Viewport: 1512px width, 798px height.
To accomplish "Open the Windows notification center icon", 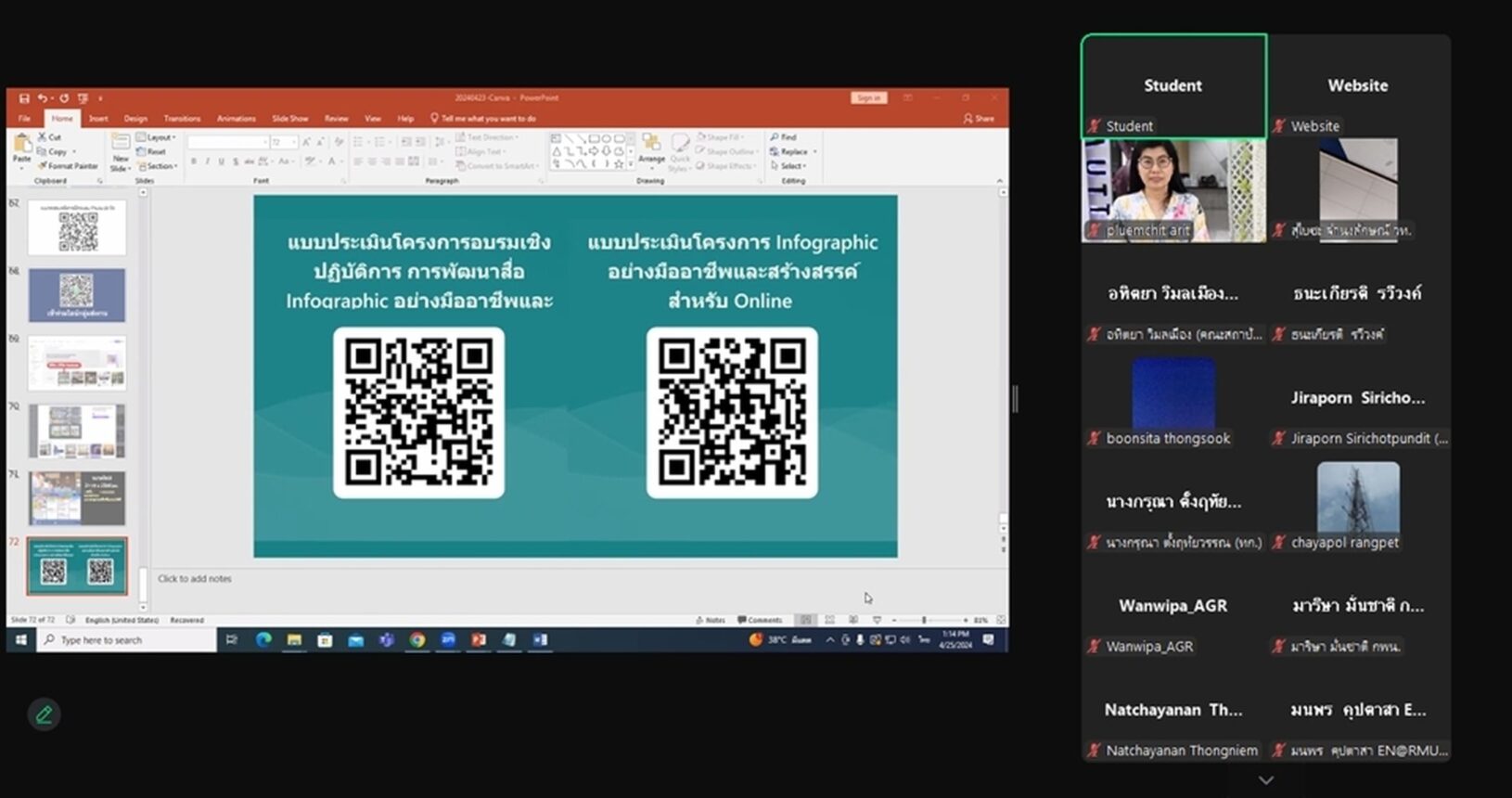I will [989, 639].
